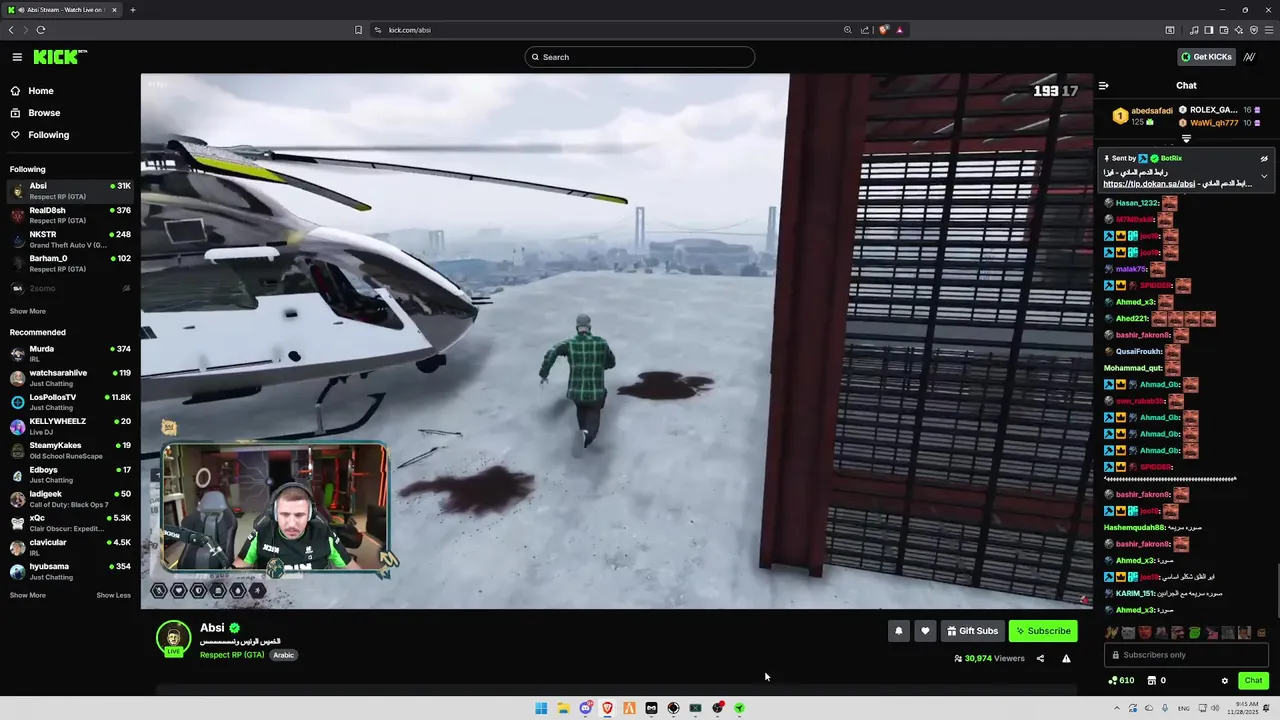The width and height of the screenshot is (1280, 720).
Task: Open Brave Rewards triangle icon
Action: point(899,30)
